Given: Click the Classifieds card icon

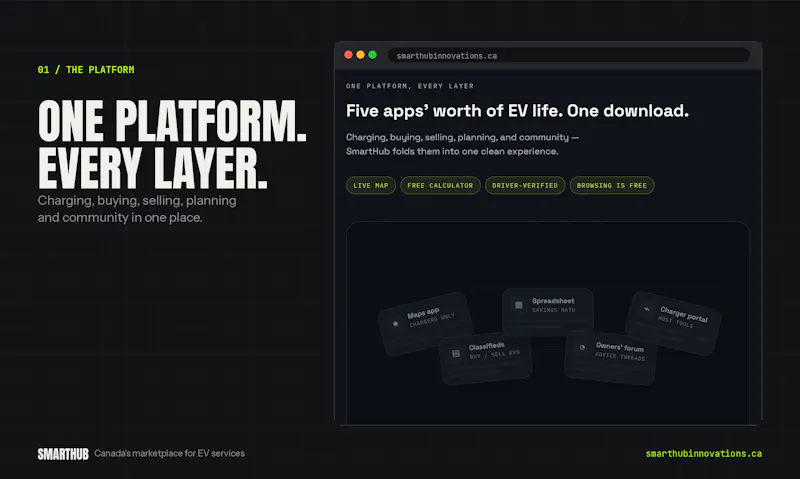Looking at the screenshot, I should click(456, 353).
